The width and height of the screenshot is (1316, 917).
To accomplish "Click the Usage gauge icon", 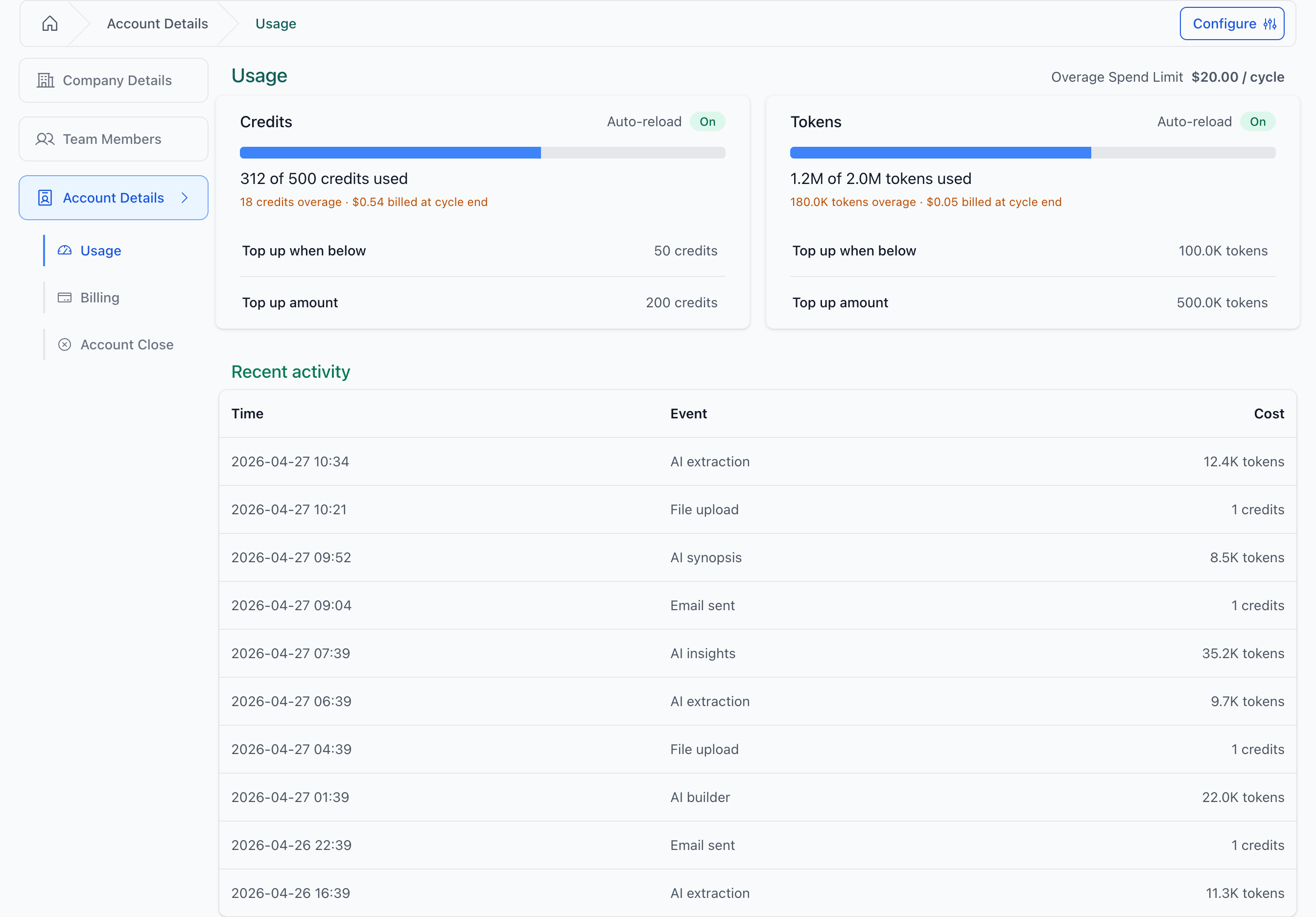I will pos(65,251).
